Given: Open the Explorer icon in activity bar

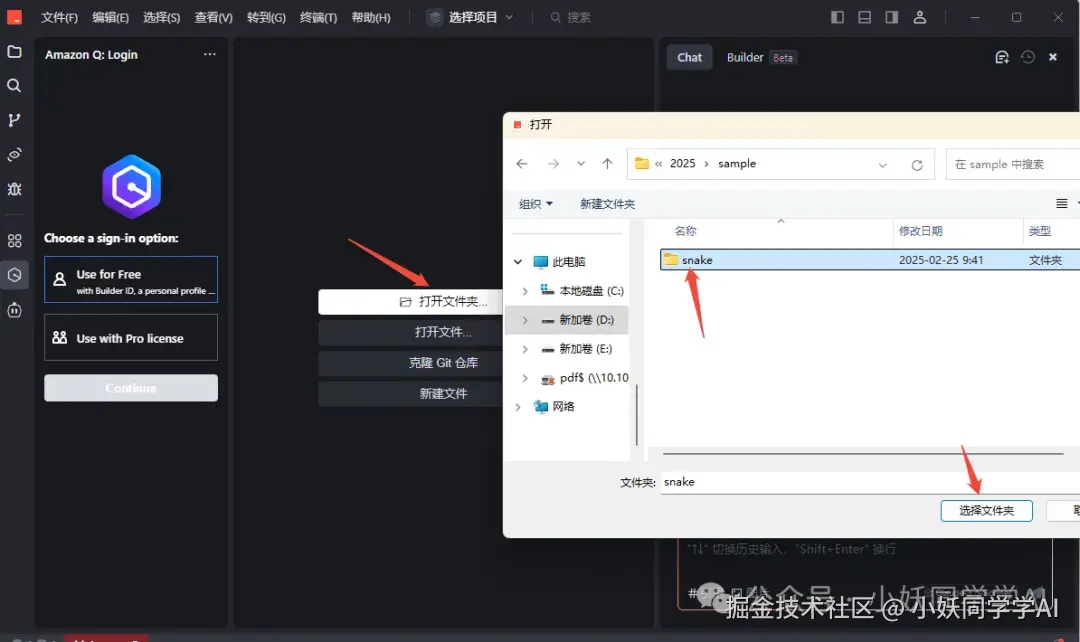Looking at the screenshot, I should point(14,52).
